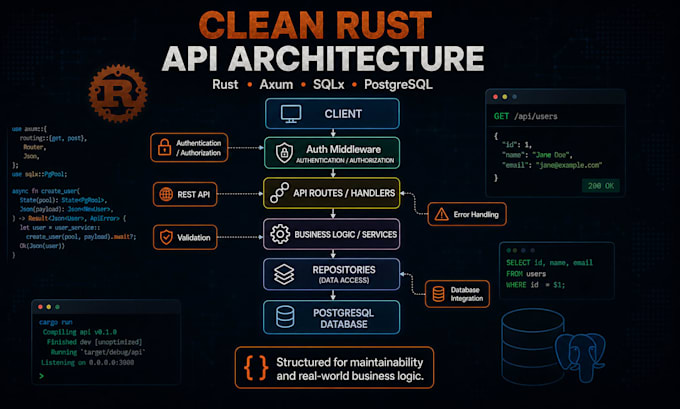Click the 200 OK status badge

[x=601, y=186]
